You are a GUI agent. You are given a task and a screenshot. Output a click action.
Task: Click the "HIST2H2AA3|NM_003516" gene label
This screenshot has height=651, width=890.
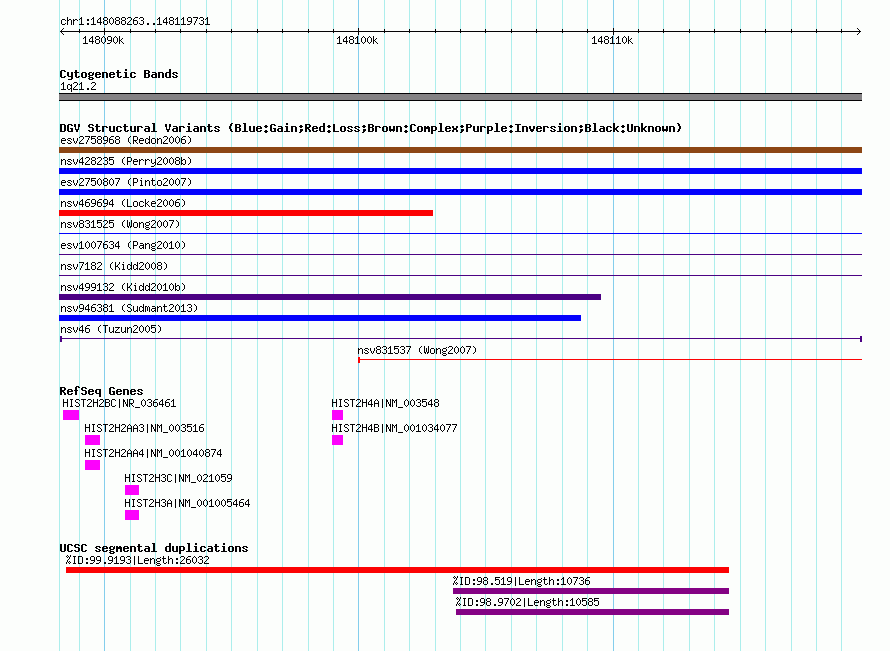144,429
